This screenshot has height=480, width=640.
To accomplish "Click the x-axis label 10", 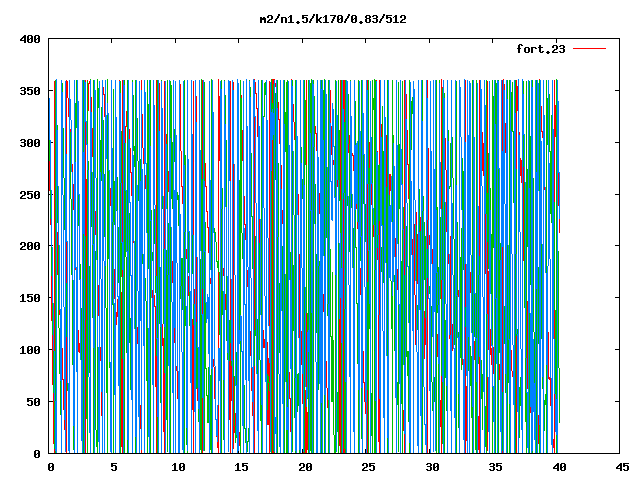I will 178,467.
